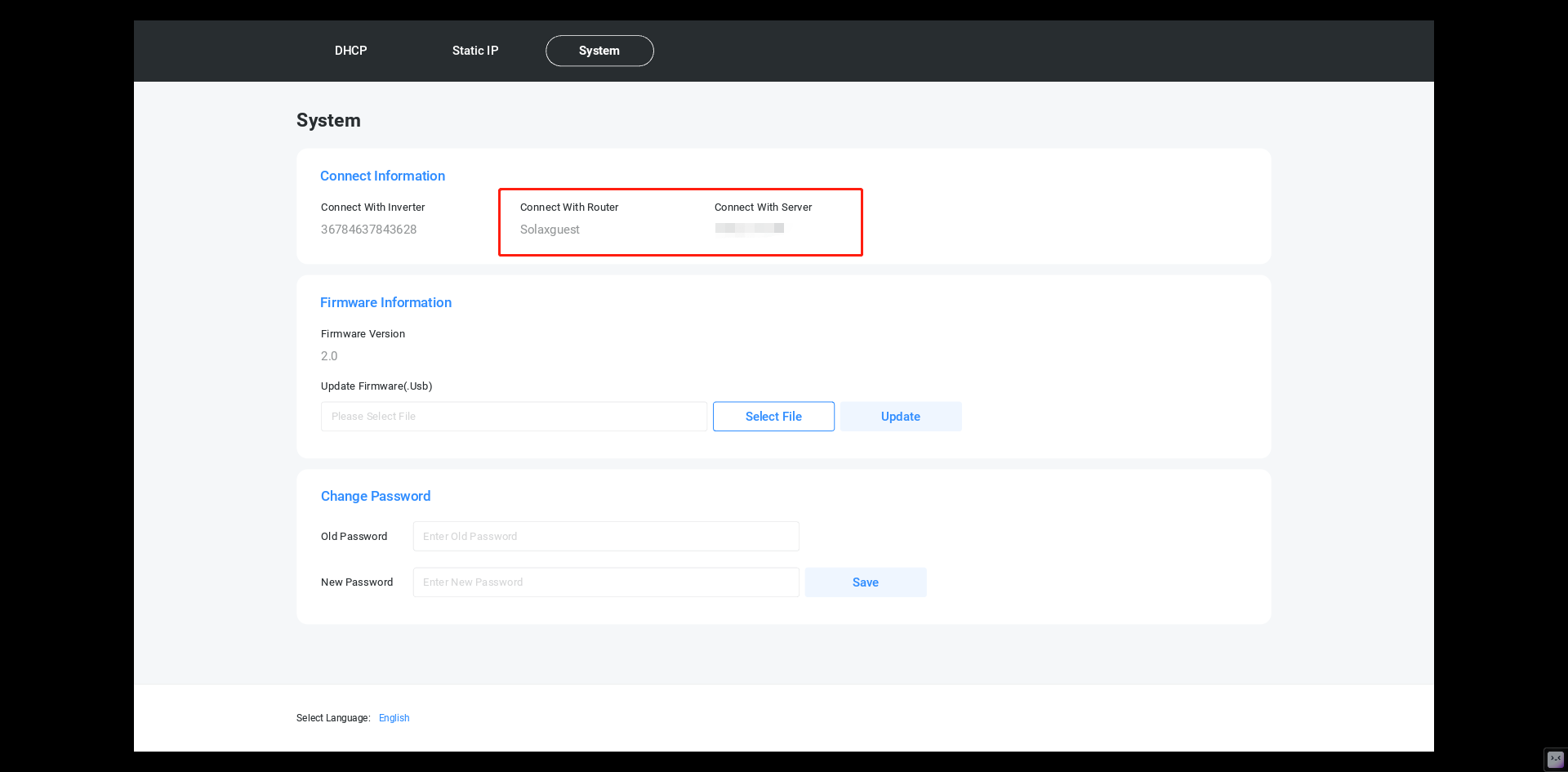Click the Please Select File field
The image size is (1568, 772).
[514, 417]
